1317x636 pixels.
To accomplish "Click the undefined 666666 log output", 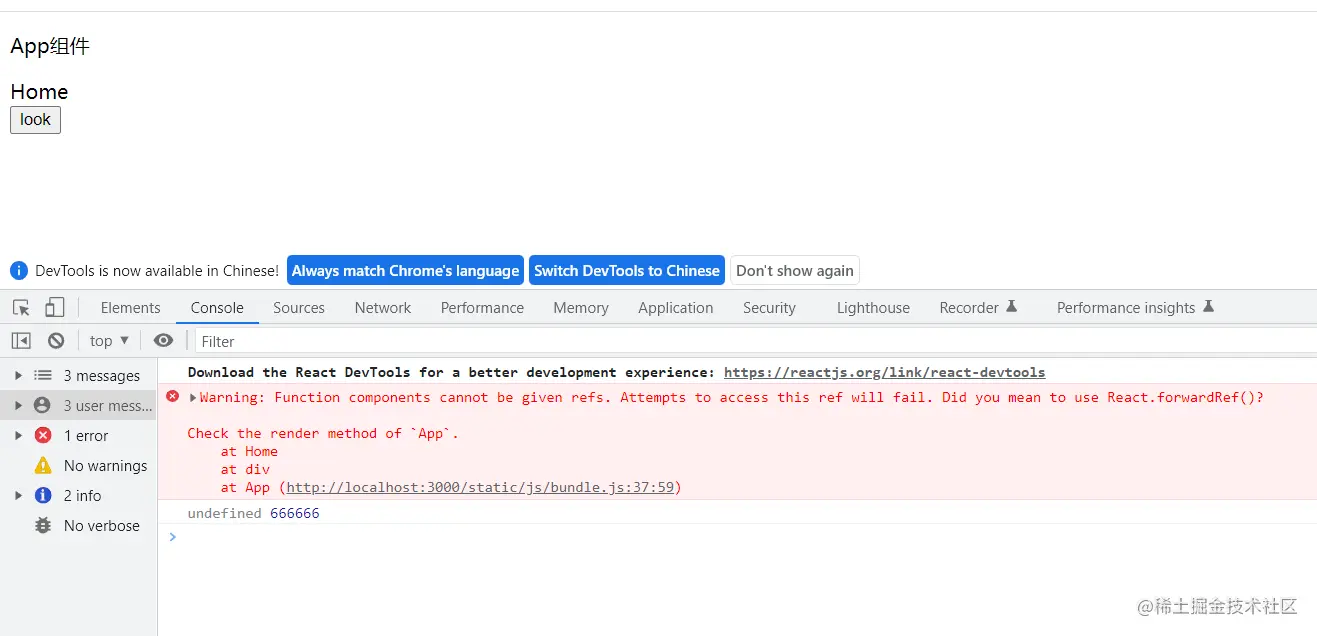I will tap(253, 513).
